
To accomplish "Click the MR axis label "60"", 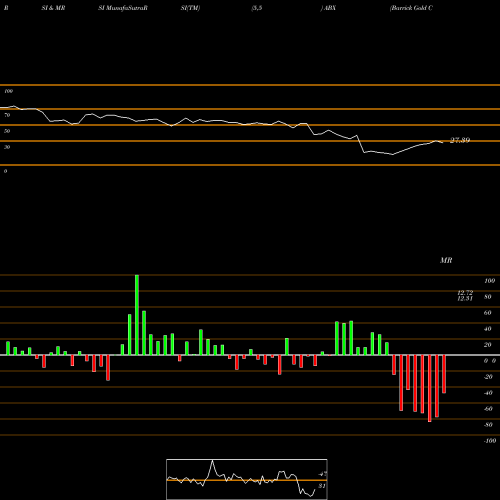I will [488, 313].
